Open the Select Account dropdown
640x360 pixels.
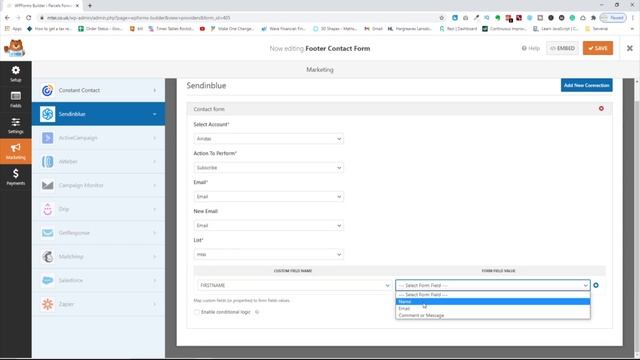pyautogui.click(x=269, y=139)
